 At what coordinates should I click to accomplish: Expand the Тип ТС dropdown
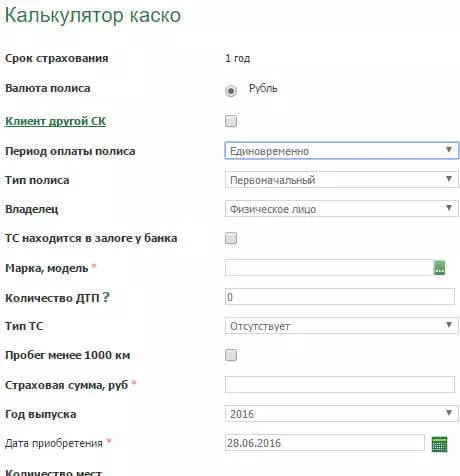coord(342,326)
